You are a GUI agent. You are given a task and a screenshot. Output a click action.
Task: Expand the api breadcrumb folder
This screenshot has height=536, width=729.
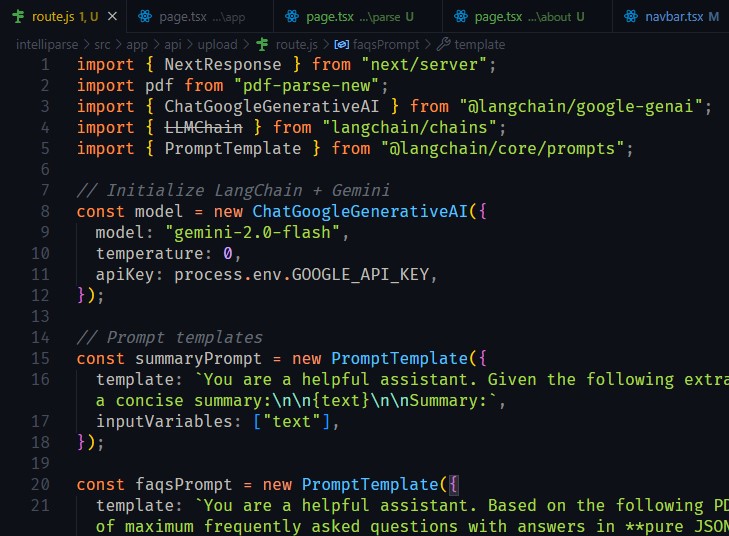pos(176,44)
